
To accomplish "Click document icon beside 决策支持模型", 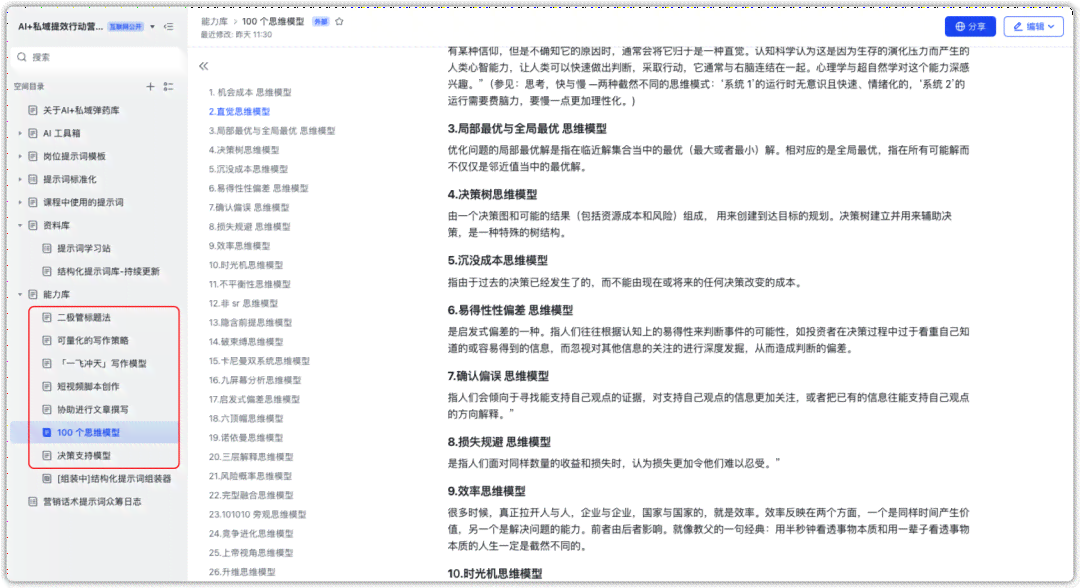I will coord(47,456).
